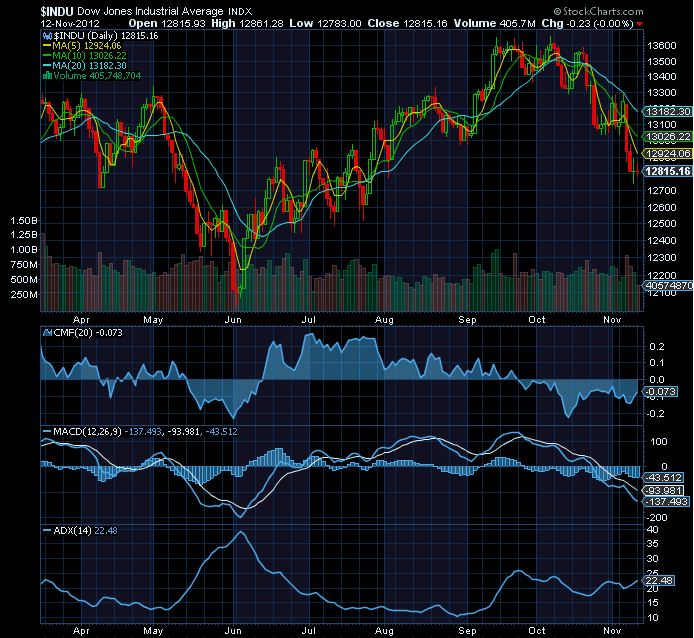Click the 'Apr' label below the ADX panel
The height and width of the screenshot is (638, 694).
click(x=81, y=630)
